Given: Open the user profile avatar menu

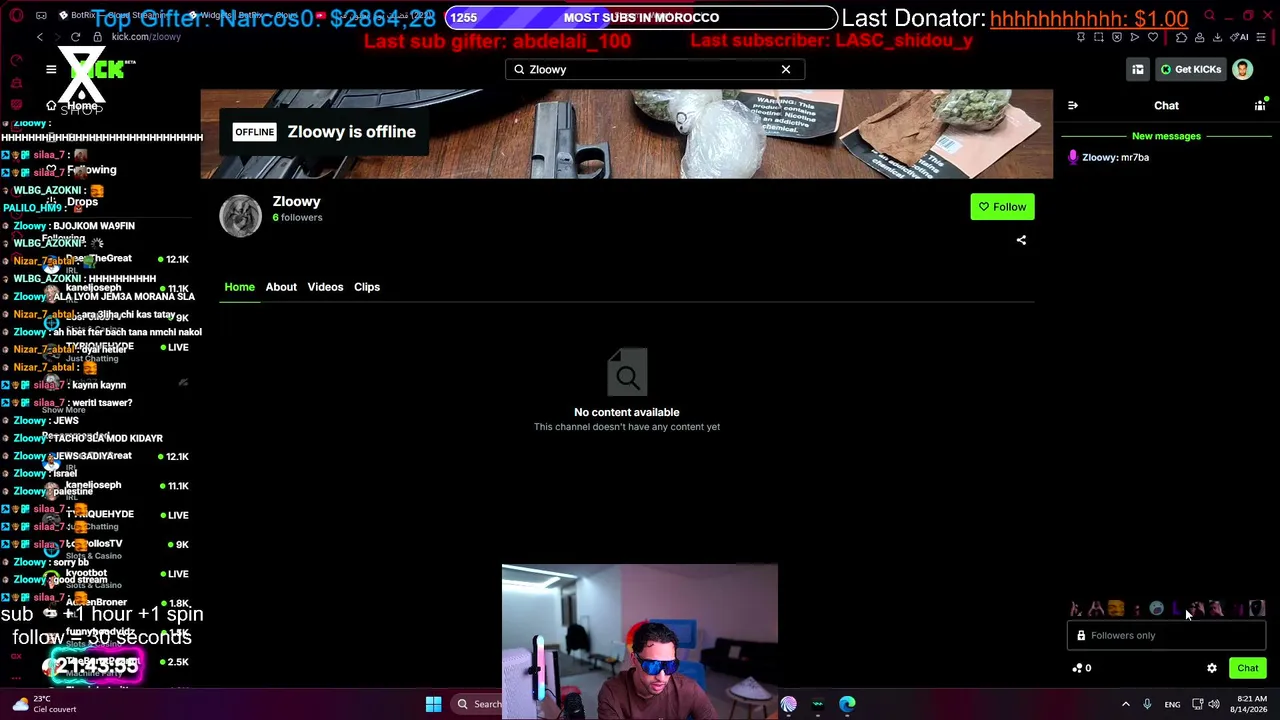Looking at the screenshot, I should pos(1242,69).
